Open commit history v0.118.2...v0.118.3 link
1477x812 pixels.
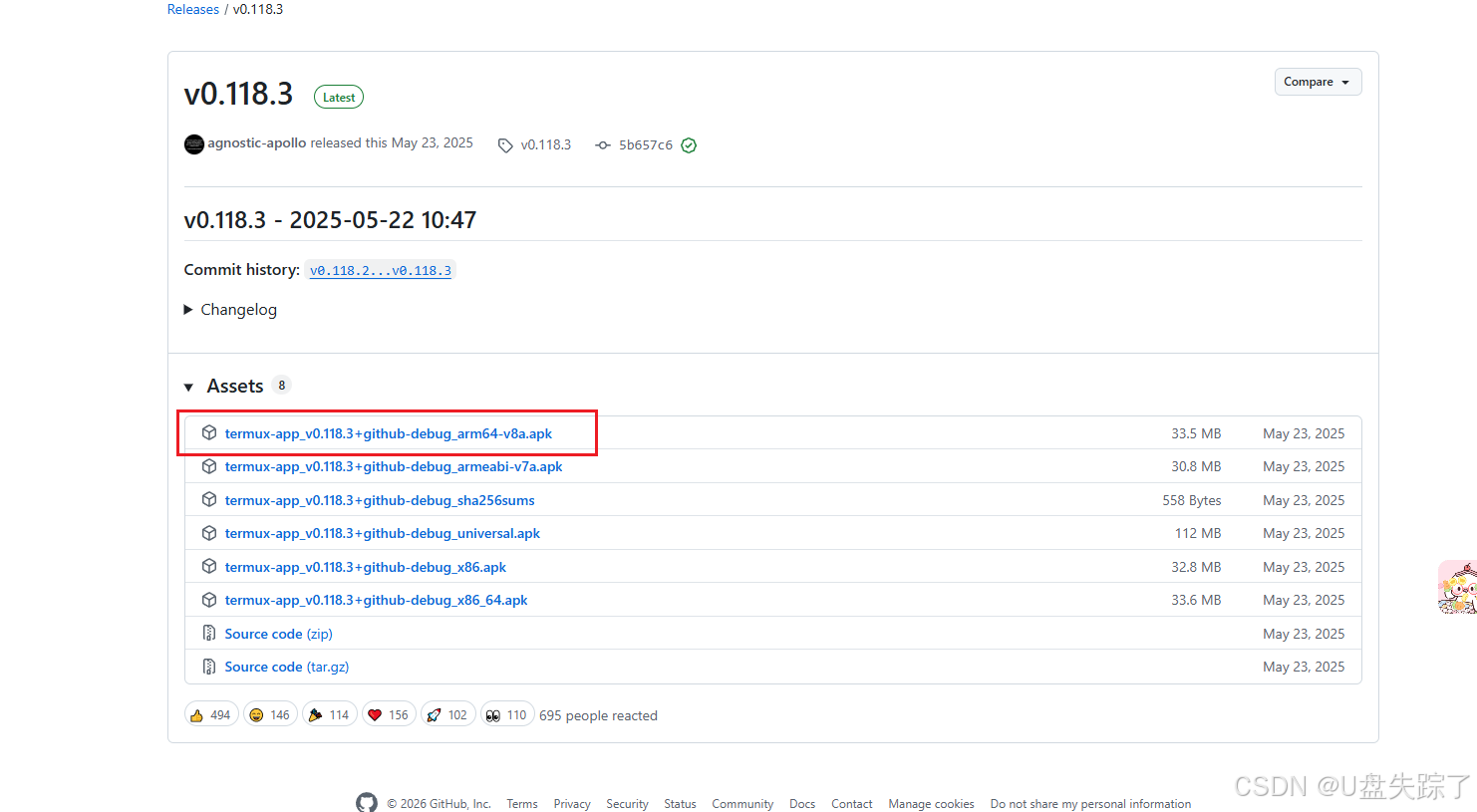pos(381,270)
